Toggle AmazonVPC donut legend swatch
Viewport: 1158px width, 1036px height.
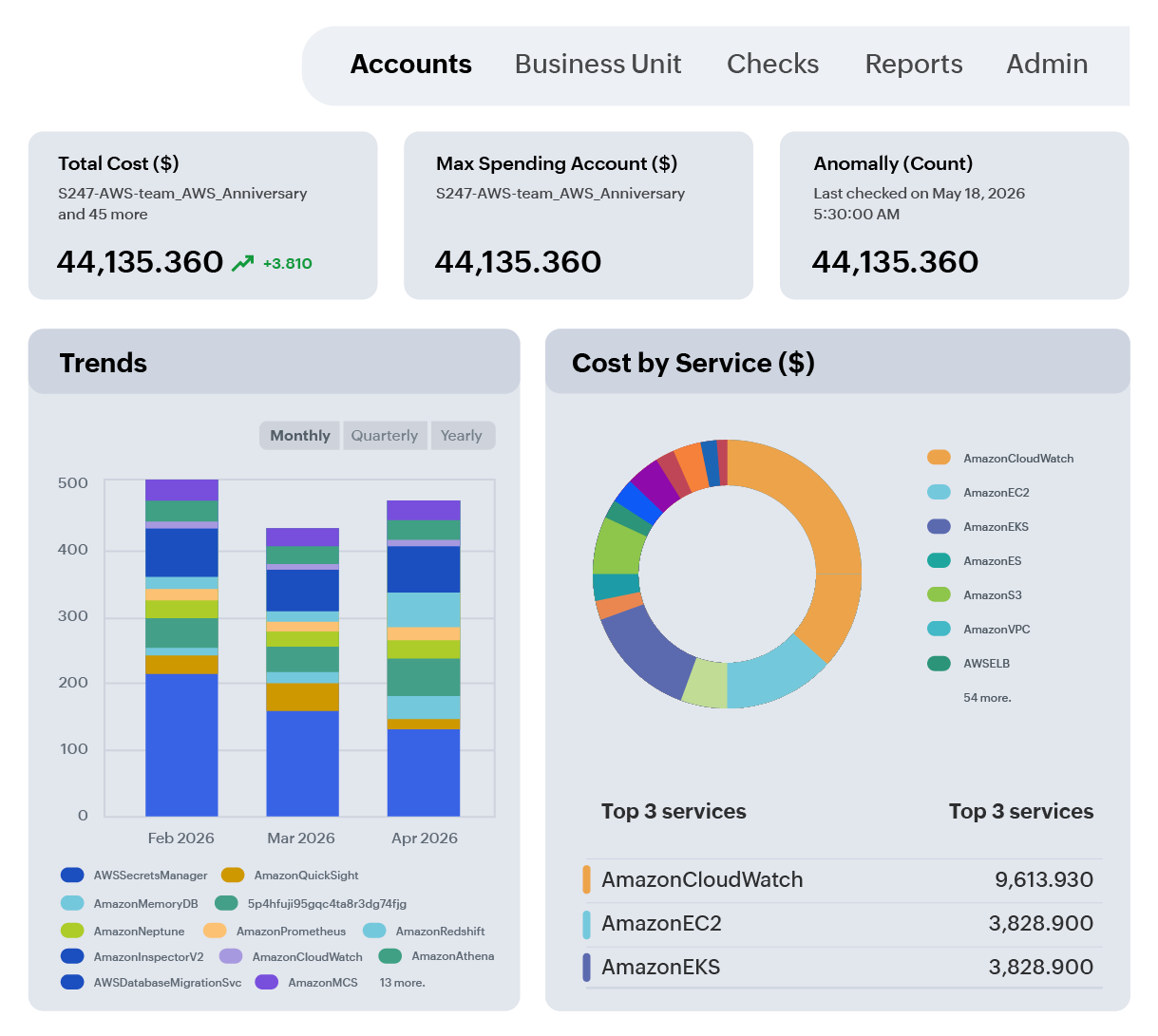pyautogui.click(x=939, y=629)
